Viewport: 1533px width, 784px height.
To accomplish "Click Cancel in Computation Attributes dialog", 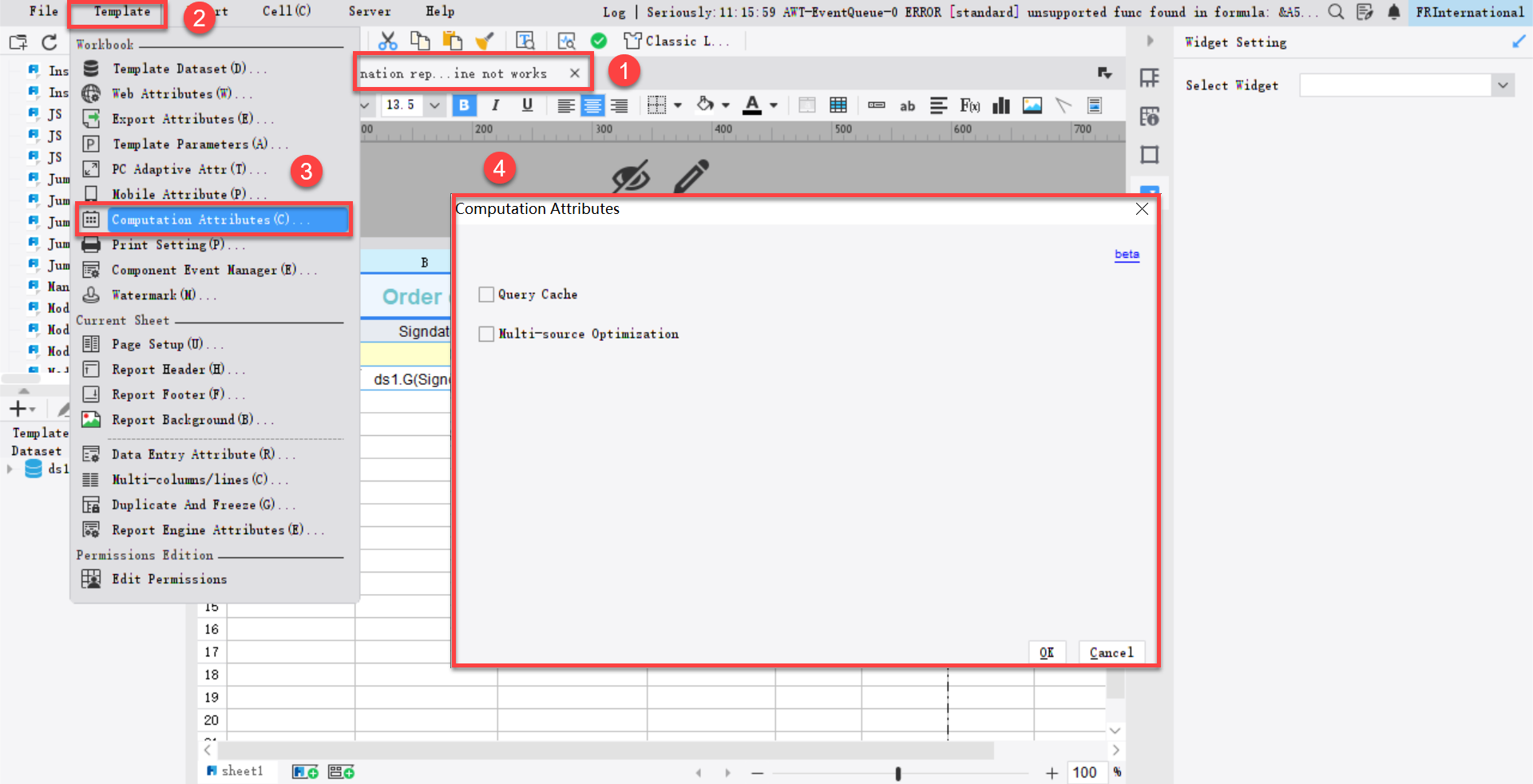I will [x=1111, y=652].
